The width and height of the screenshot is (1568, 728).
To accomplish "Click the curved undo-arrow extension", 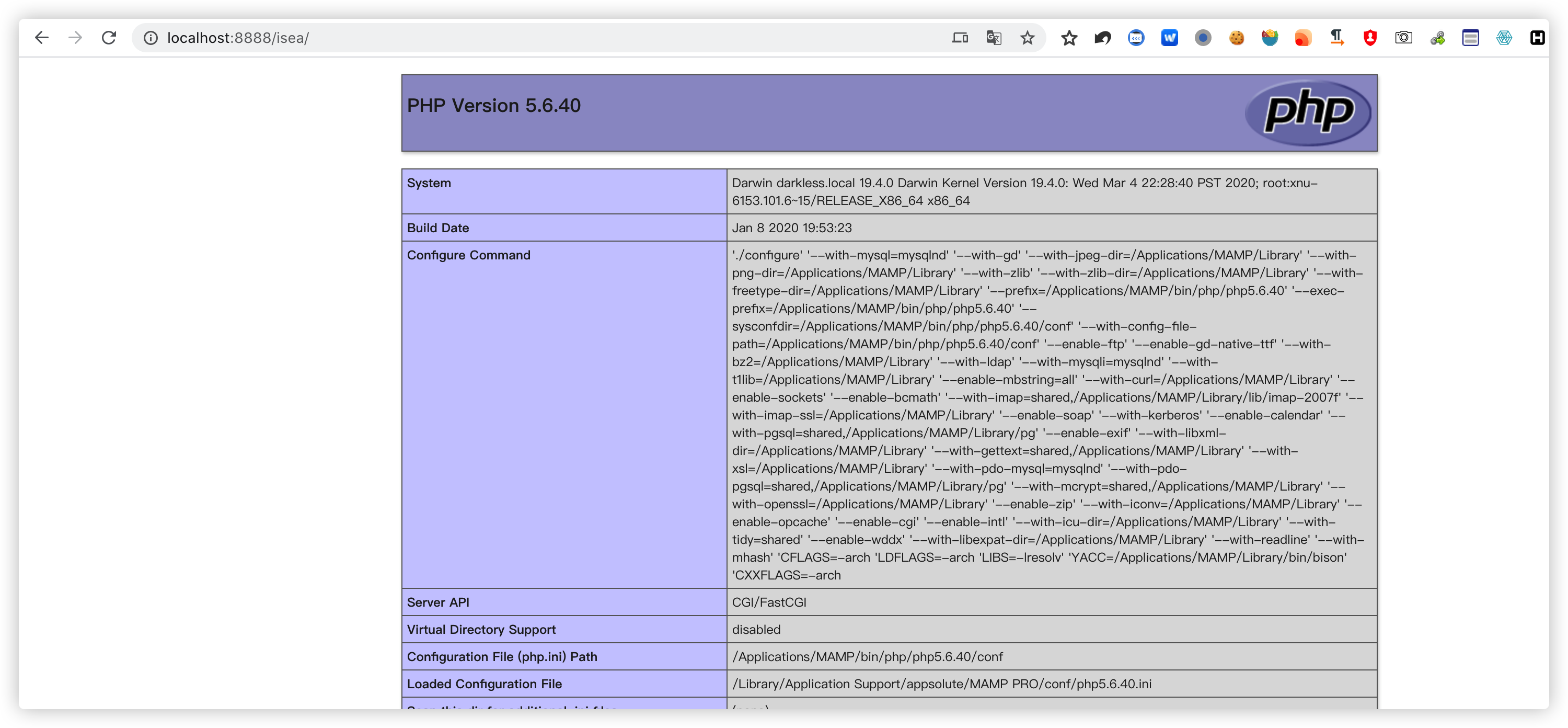I will 1102,38.
